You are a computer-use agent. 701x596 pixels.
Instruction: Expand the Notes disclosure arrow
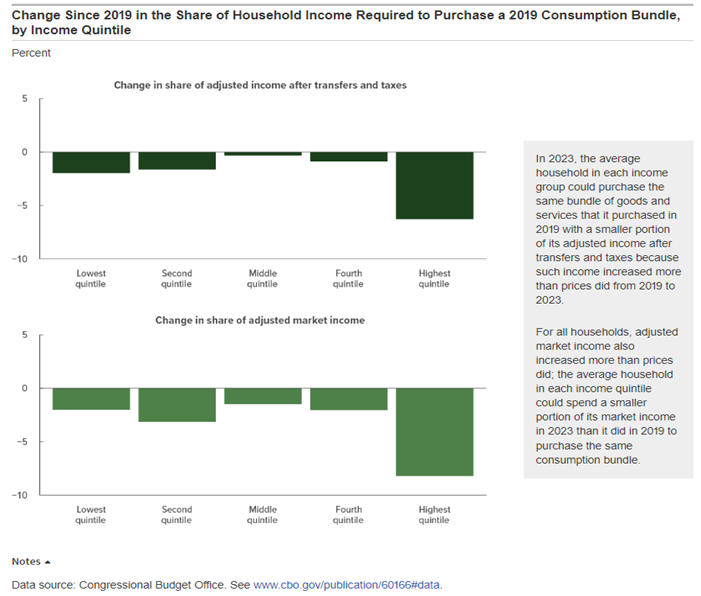pyautogui.click(x=47, y=562)
